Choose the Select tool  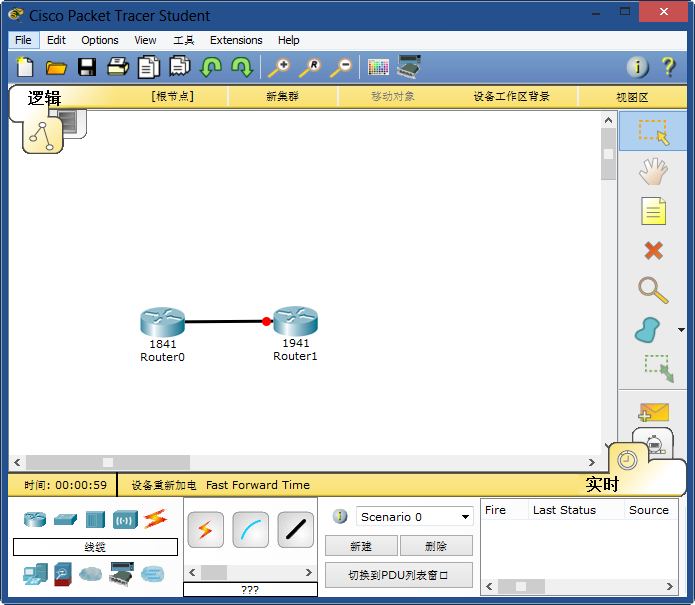point(653,132)
